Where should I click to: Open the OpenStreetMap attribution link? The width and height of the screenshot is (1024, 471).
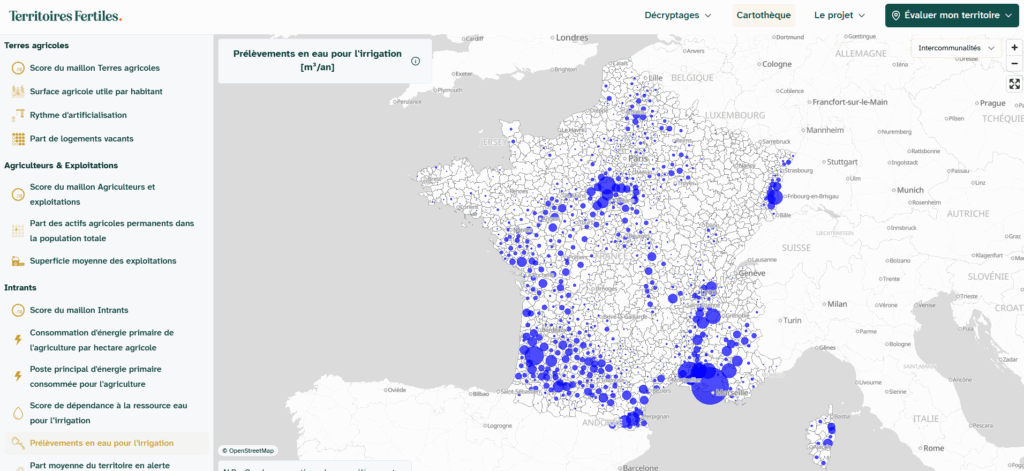(x=248, y=450)
